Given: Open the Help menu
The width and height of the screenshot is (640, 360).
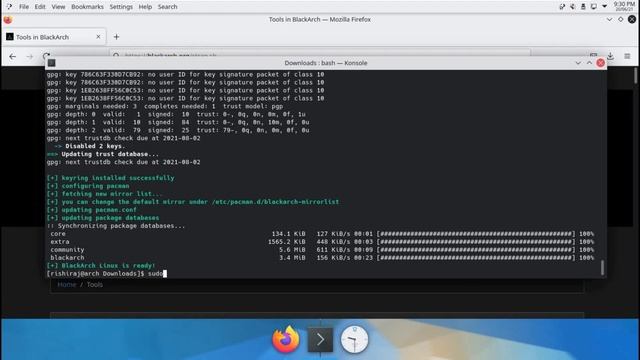Looking at the screenshot, I should point(145,7).
